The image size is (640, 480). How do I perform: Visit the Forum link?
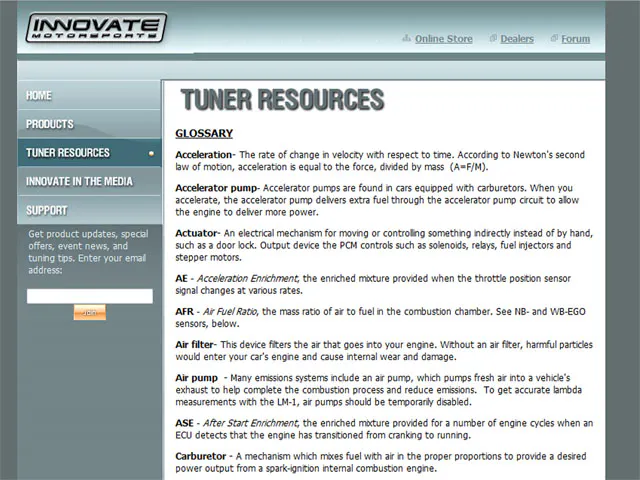pos(575,39)
